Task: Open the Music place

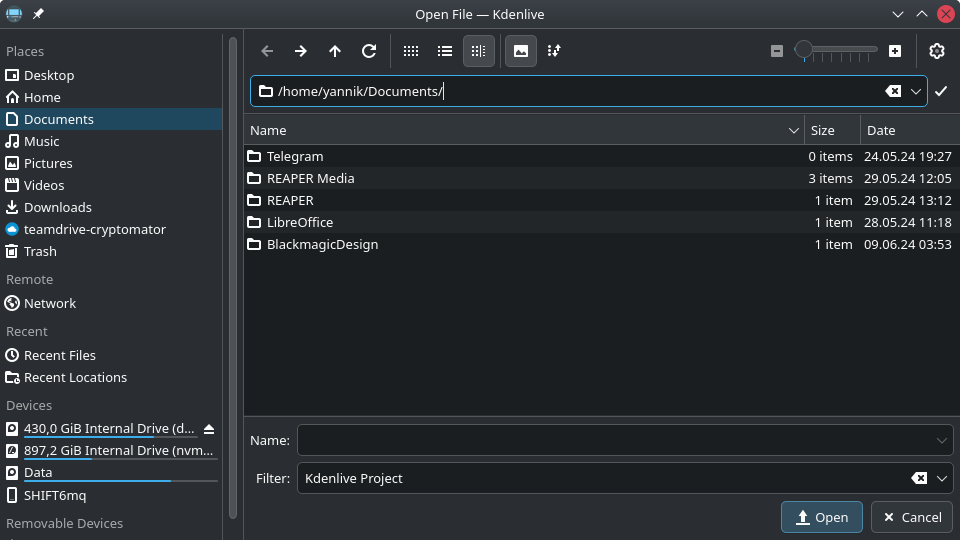Action: pyautogui.click(x=111, y=141)
